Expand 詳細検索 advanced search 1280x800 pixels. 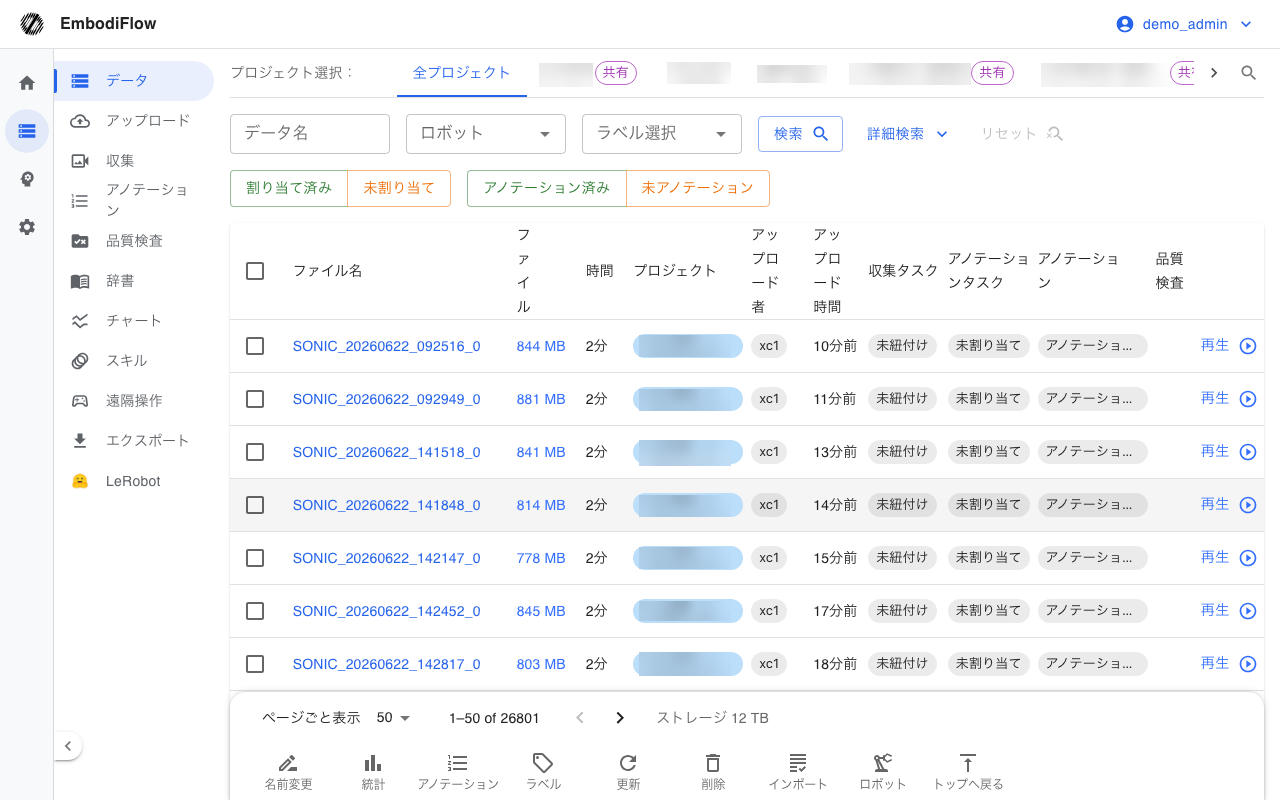pyautogui.click(x=907, y=134)
